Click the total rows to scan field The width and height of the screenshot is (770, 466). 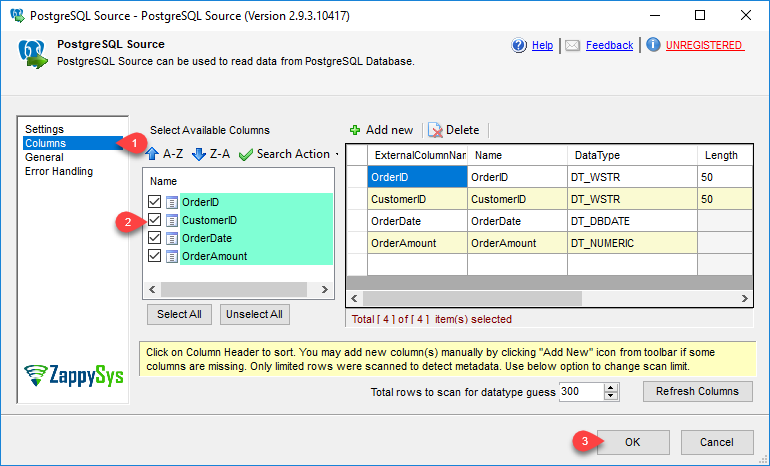pos(581,392)
